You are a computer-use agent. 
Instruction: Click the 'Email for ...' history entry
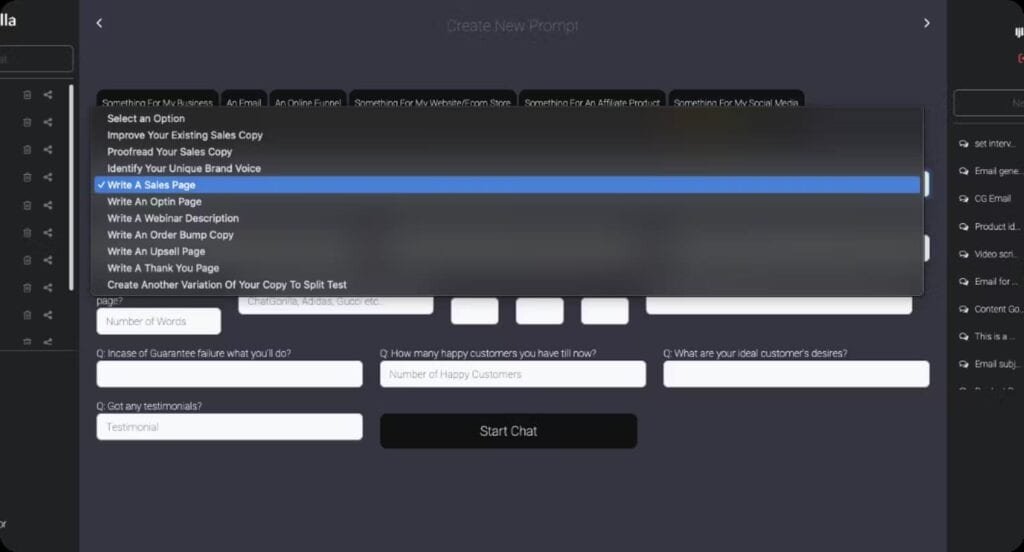pos(989,282)
